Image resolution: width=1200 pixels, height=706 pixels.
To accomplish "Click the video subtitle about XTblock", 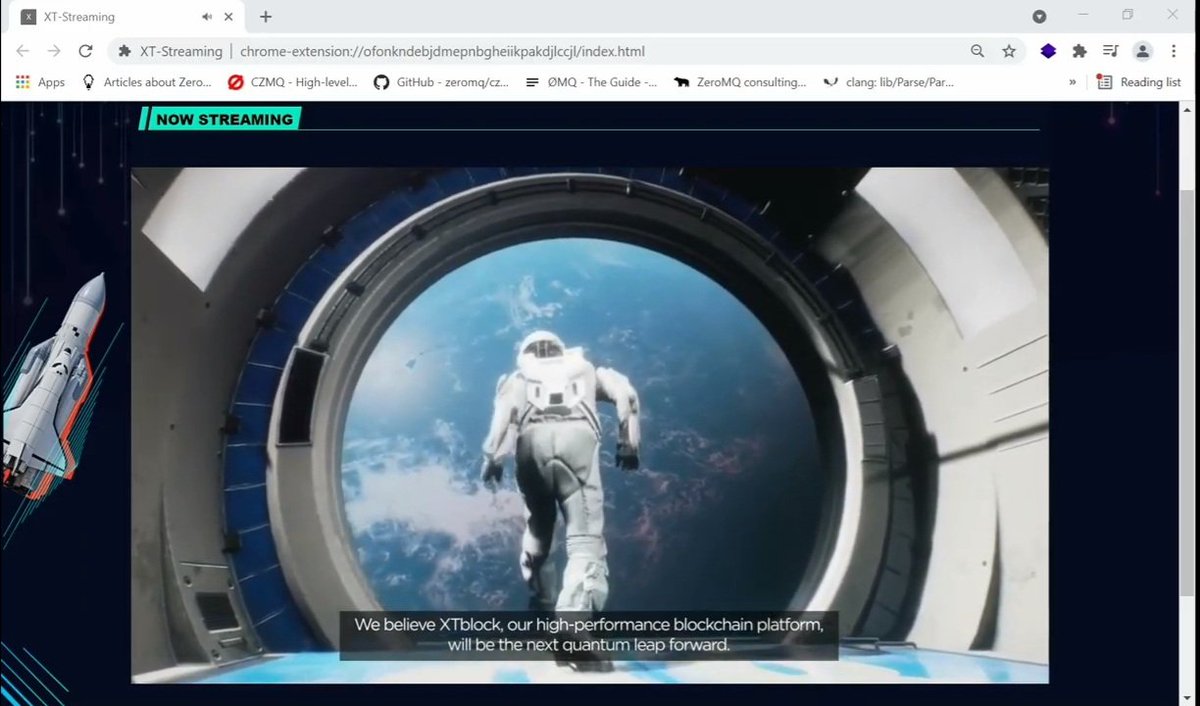I will tap(589, 635).
